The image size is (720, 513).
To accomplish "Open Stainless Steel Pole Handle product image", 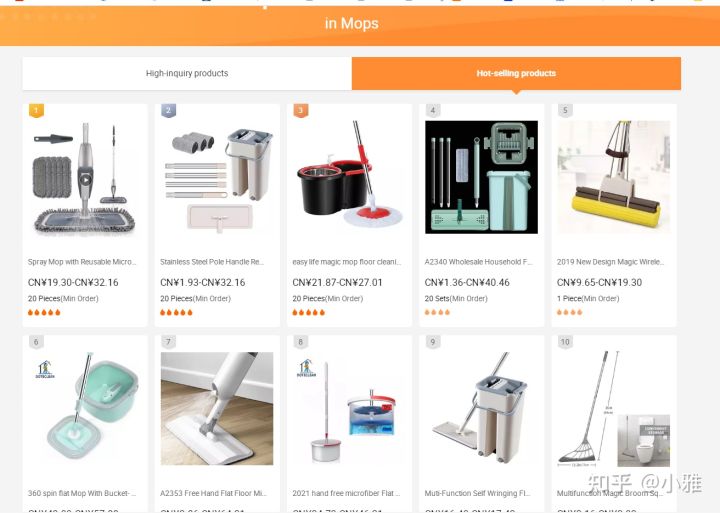I will tap(217, 178).
